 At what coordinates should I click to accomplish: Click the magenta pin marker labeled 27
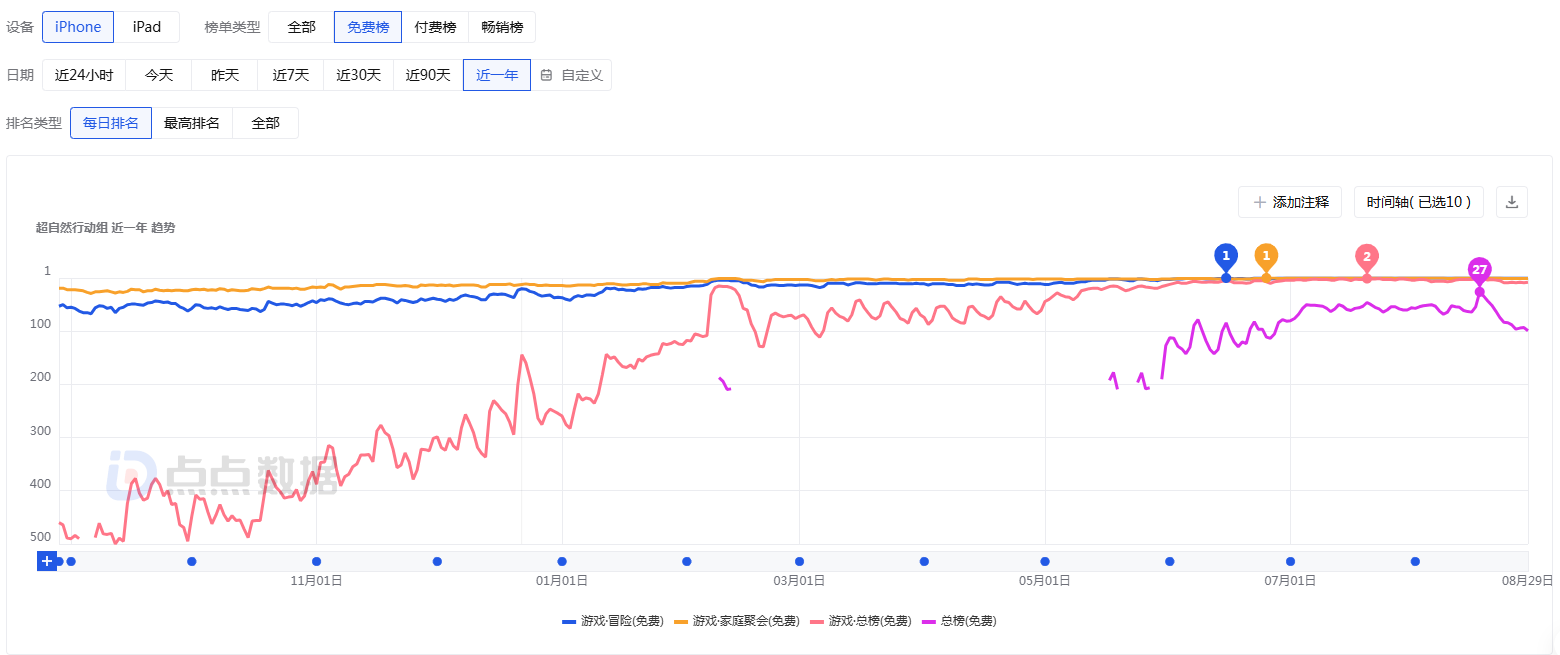(x=1479, y=270)
